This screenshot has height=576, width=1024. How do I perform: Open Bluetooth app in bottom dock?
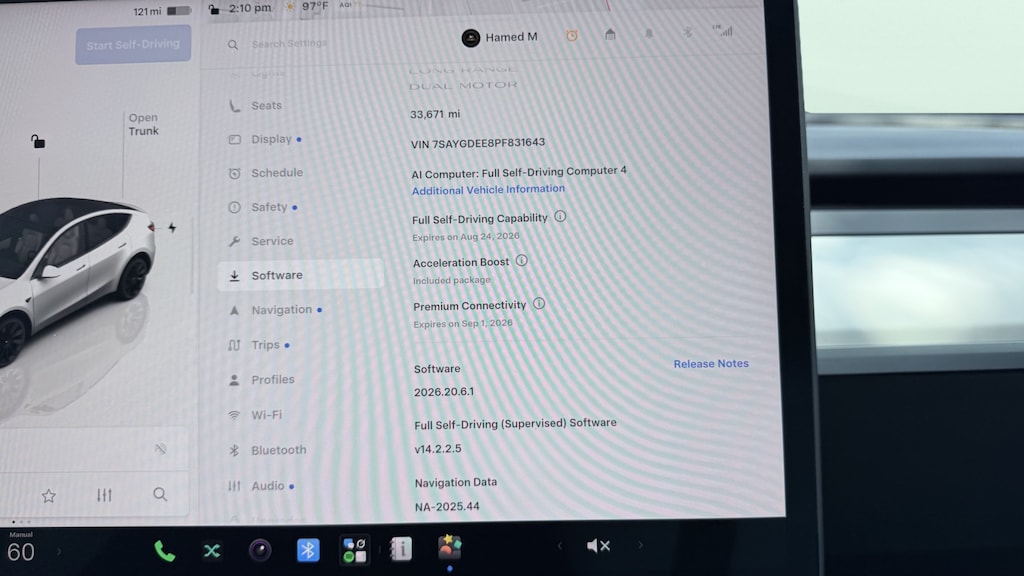308,550
